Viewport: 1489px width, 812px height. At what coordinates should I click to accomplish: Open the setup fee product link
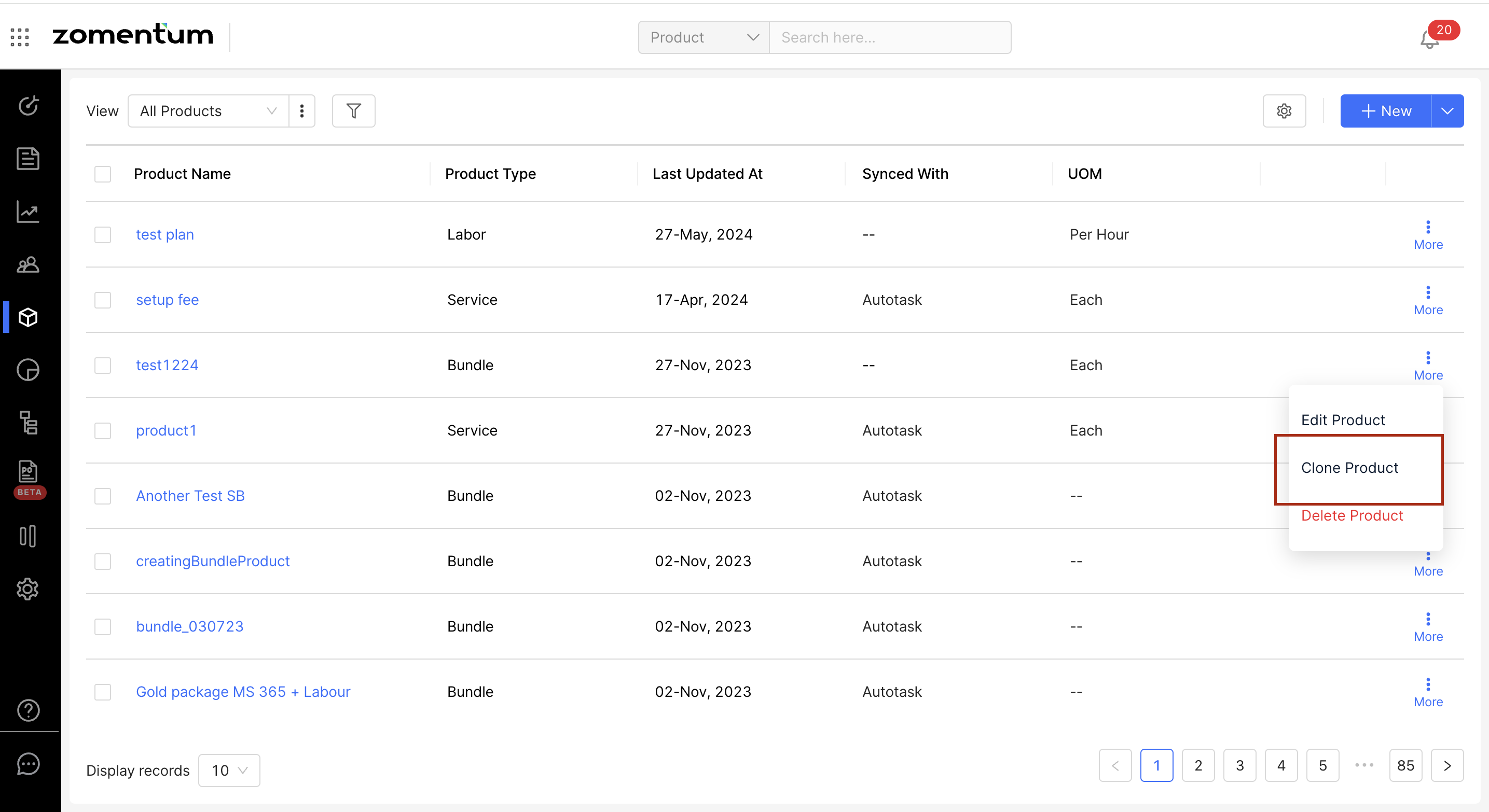(167, 300)
